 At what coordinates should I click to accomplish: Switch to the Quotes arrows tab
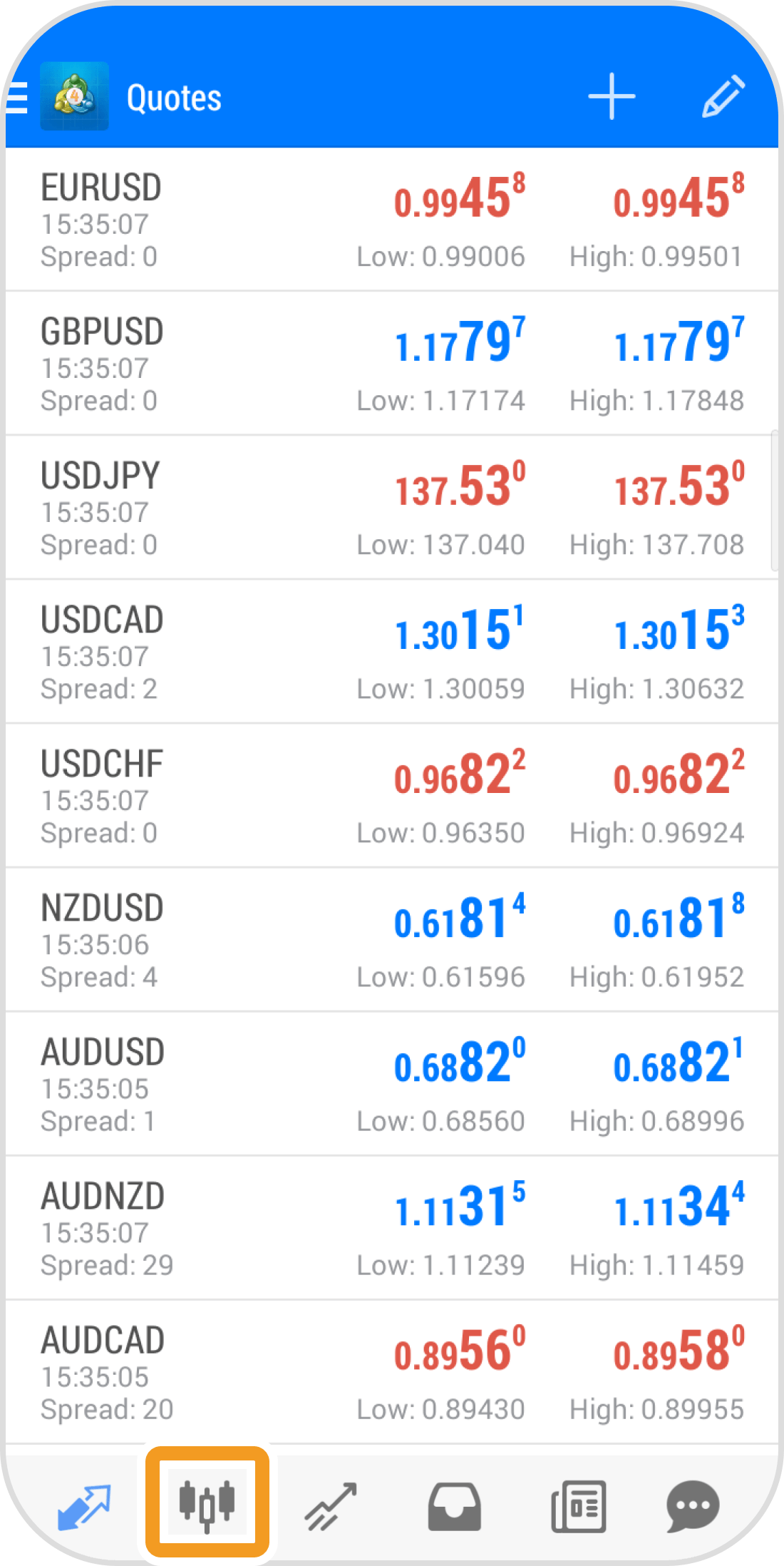click(83, 1506)
